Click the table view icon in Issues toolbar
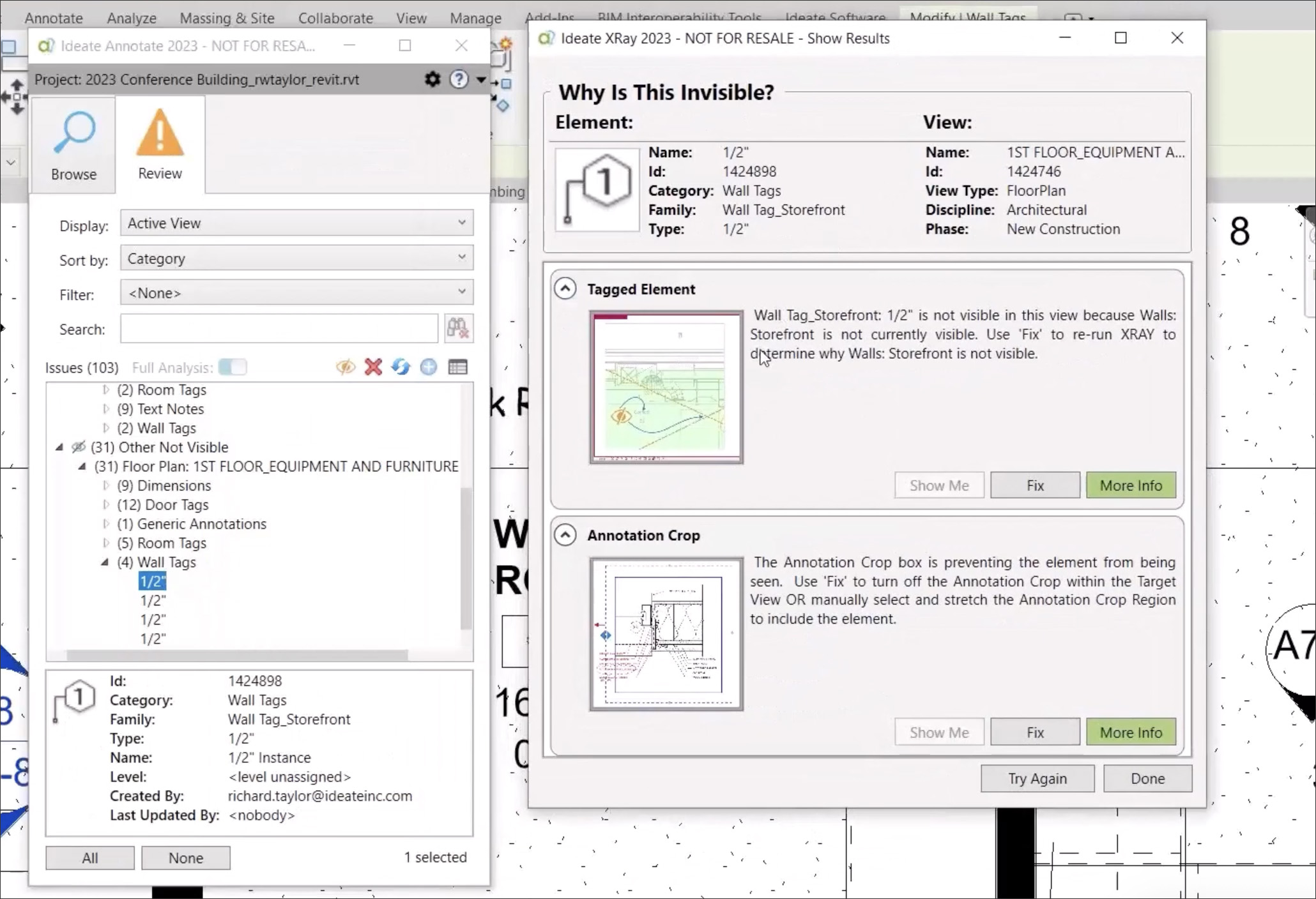This screenshot has height=899, width=1316. click(457, 367)
